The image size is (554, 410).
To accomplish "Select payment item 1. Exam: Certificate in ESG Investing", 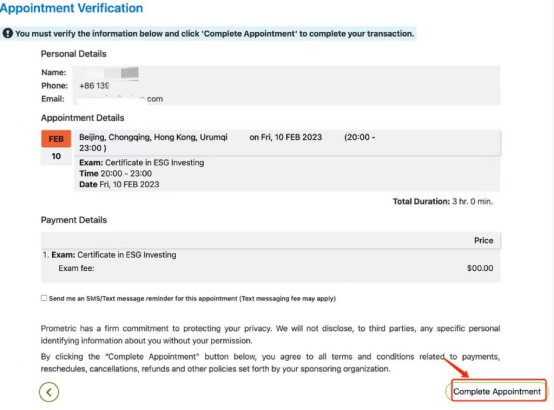I will [110, 255].
